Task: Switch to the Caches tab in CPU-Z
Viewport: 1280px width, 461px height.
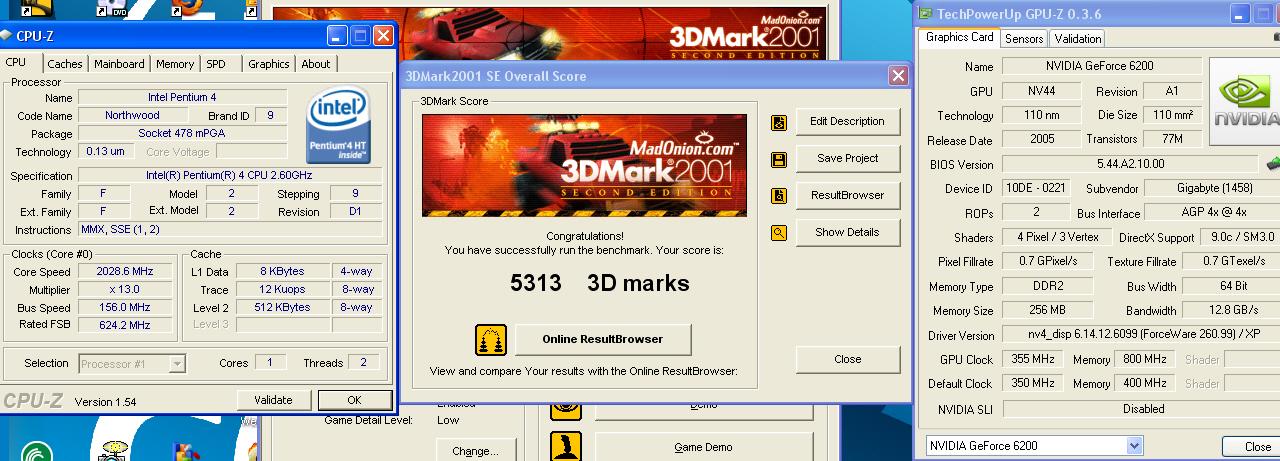Action: point(65,64)
